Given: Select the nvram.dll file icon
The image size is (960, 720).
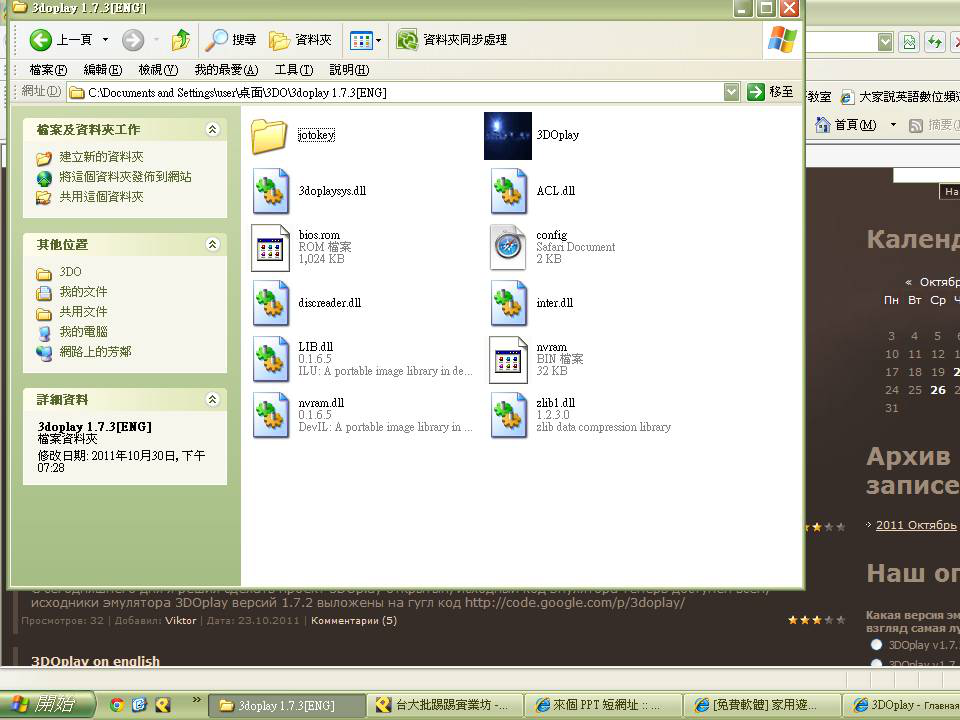Looking at the screenshot, I should pyautogui.click(x=271, y=415).
